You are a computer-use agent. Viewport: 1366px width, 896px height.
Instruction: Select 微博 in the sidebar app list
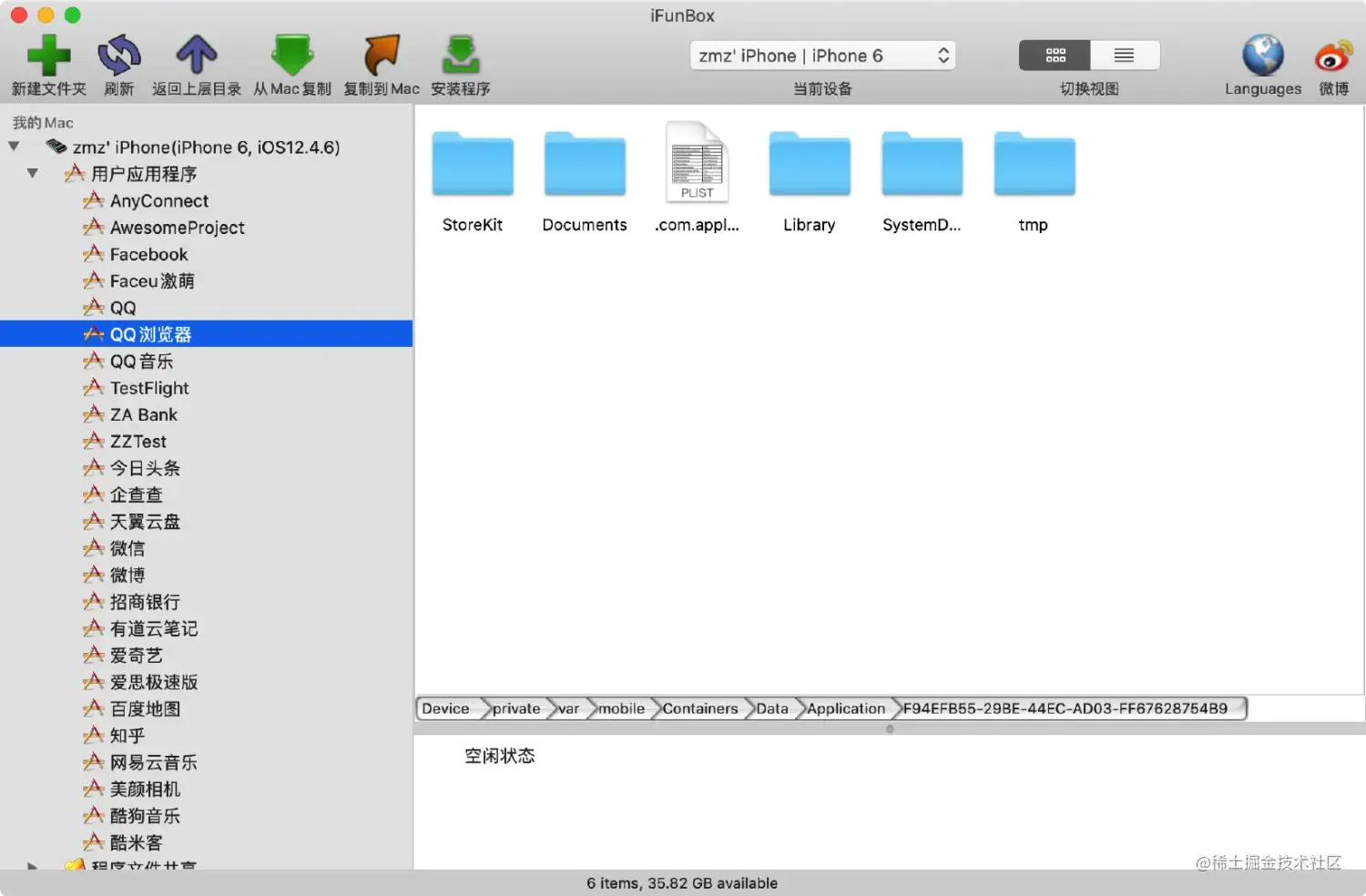coord(127,575)
